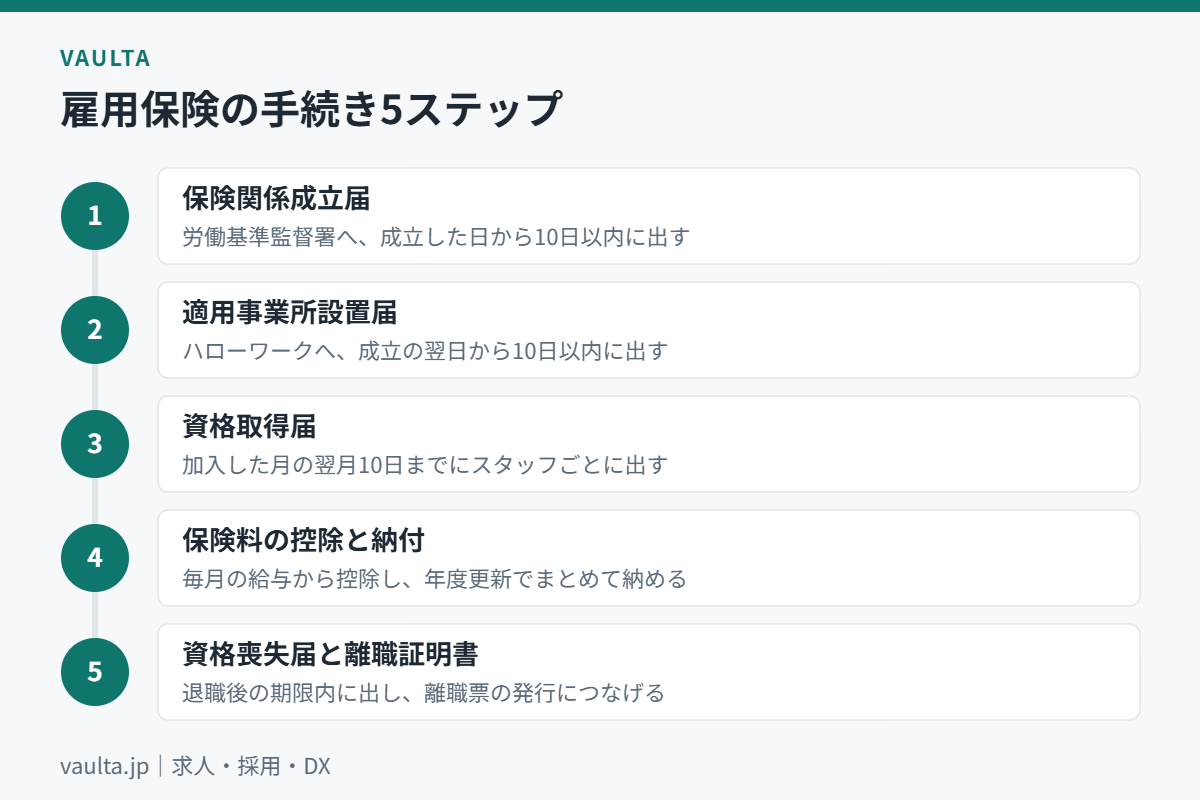Click the VAULTA brand label
This screenshot has width=1200, height=800.
105,58
